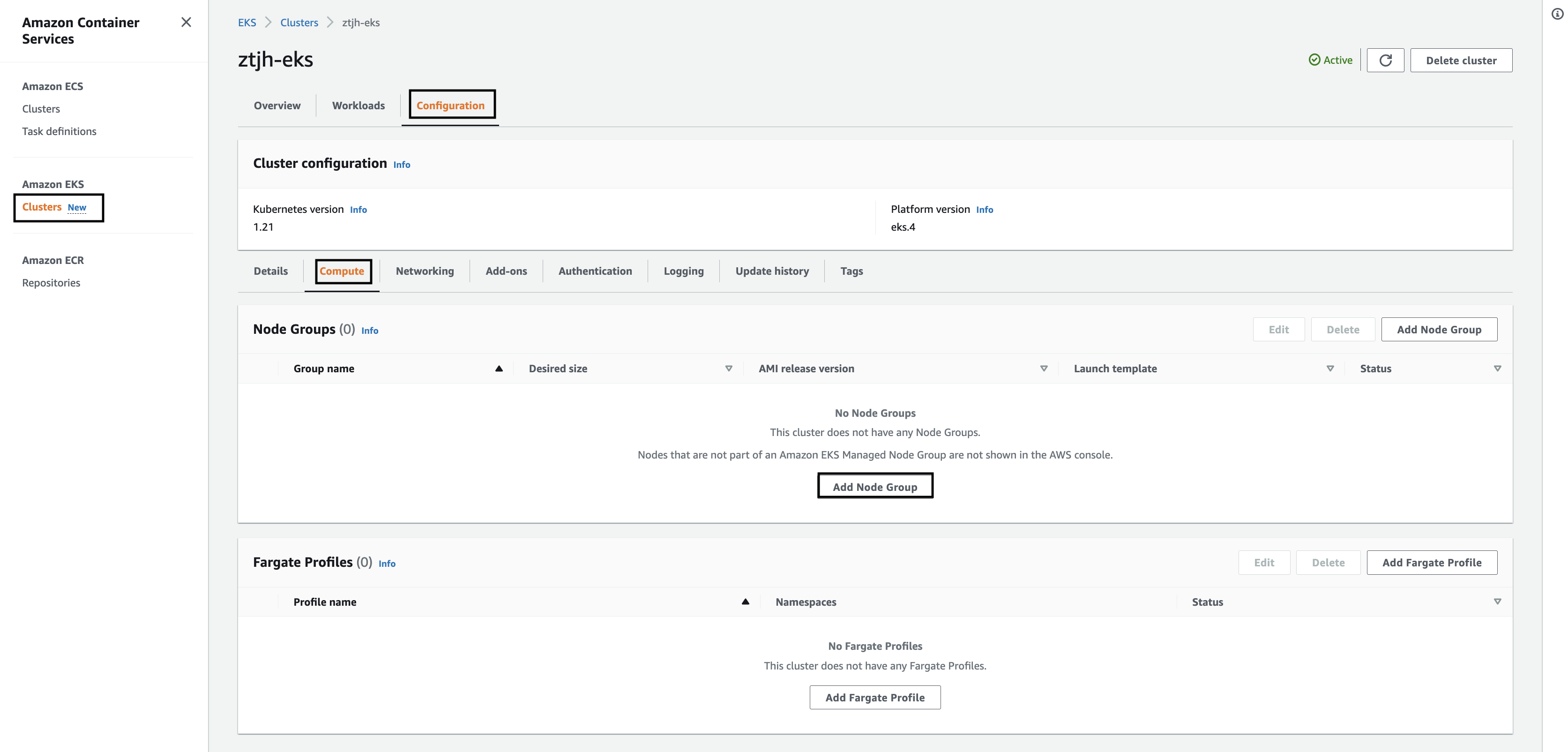1568x752 pixels.
Task: Sort Desired size column arrow
Action: (729, 368)
